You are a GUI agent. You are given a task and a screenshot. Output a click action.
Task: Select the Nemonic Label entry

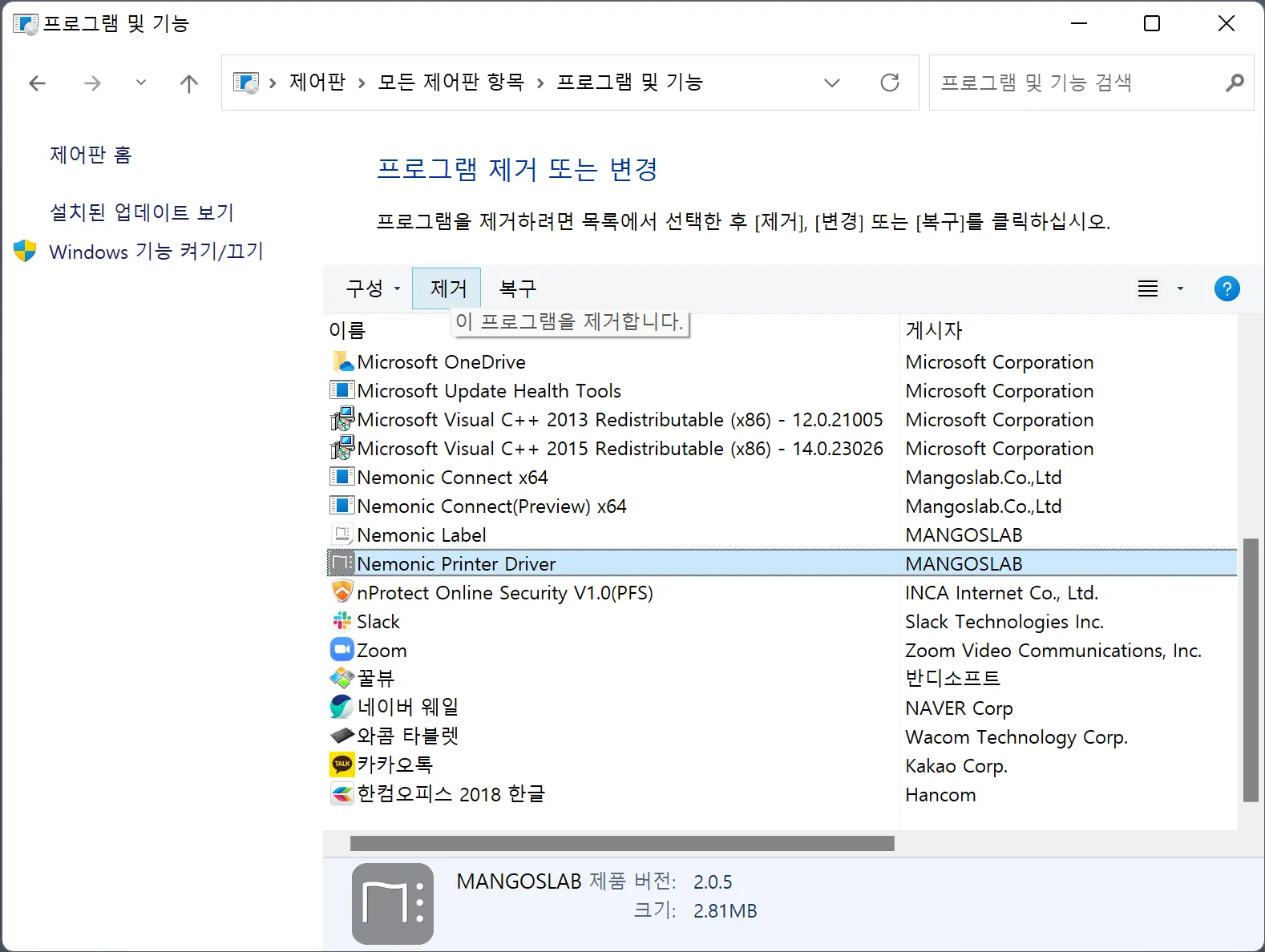coord(422,535)
